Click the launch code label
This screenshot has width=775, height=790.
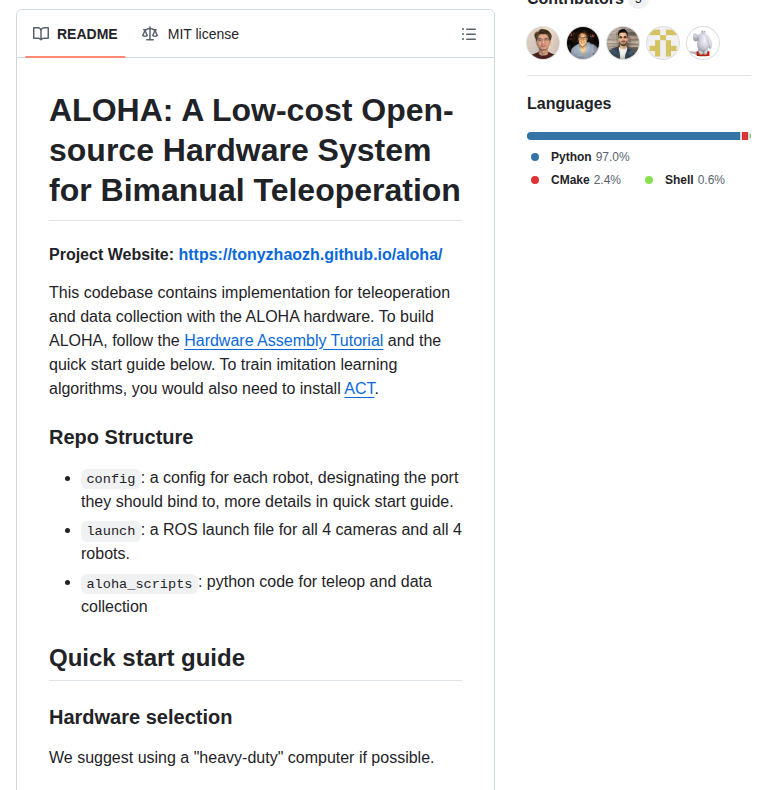[x=110, y=531]
